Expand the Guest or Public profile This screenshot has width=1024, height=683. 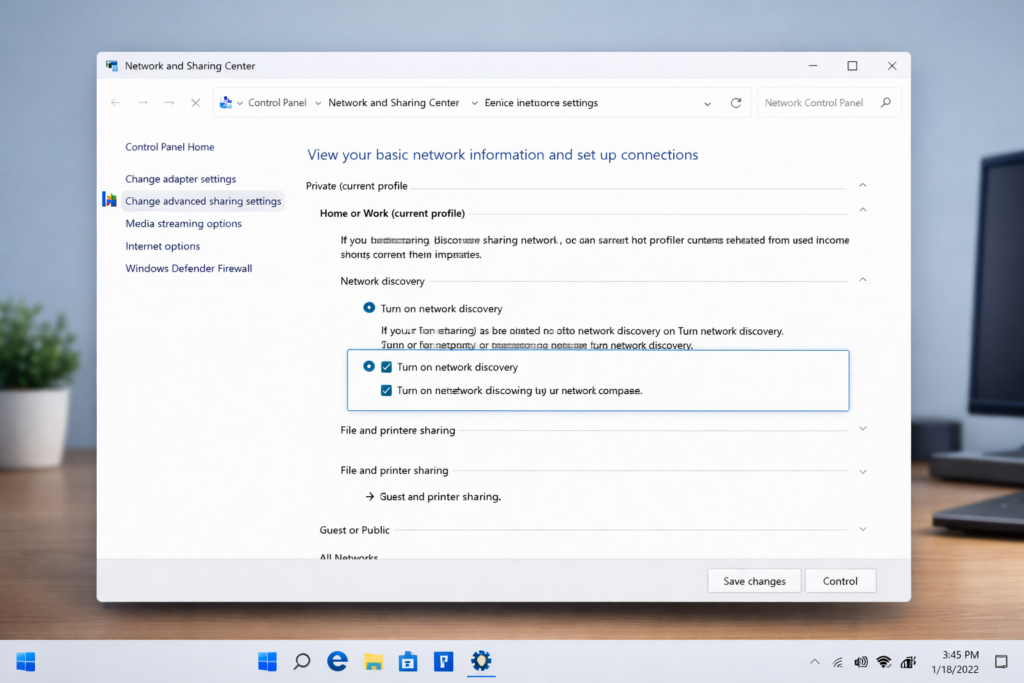862,529
